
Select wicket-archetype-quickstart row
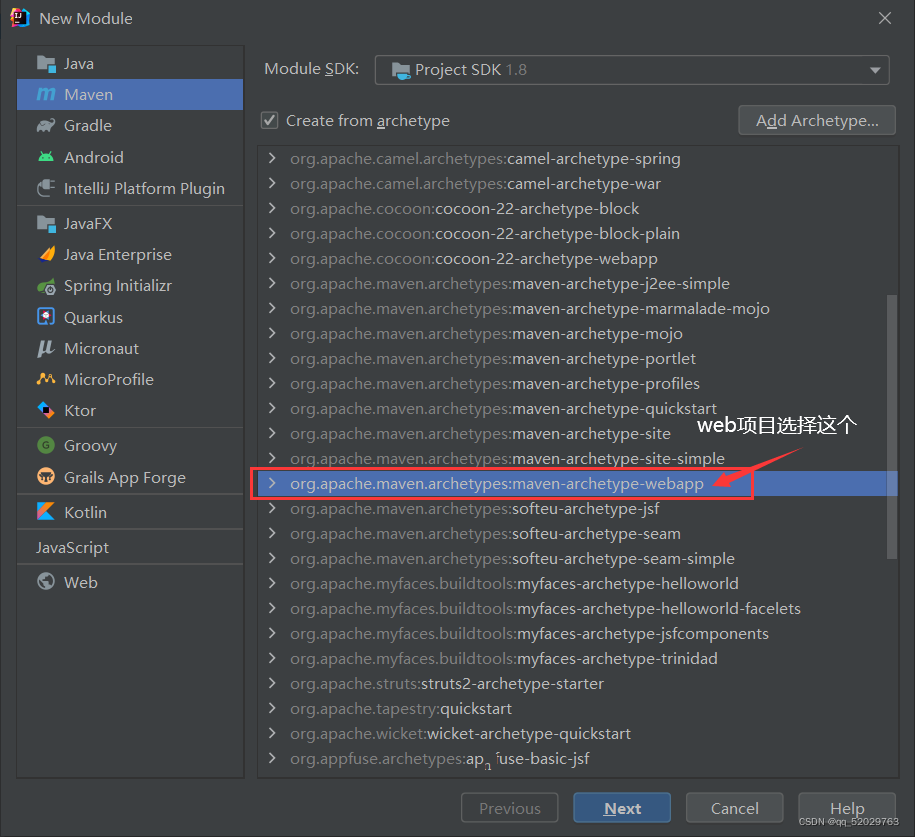point(578,733)
